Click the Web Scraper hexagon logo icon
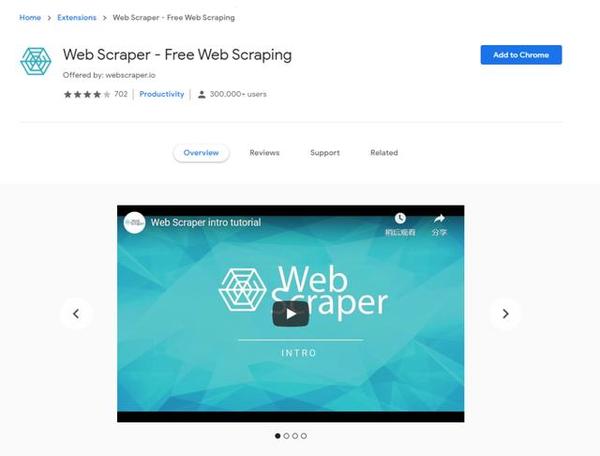The width and height of the screenshot is (600, 456). (x=36, y=61)
